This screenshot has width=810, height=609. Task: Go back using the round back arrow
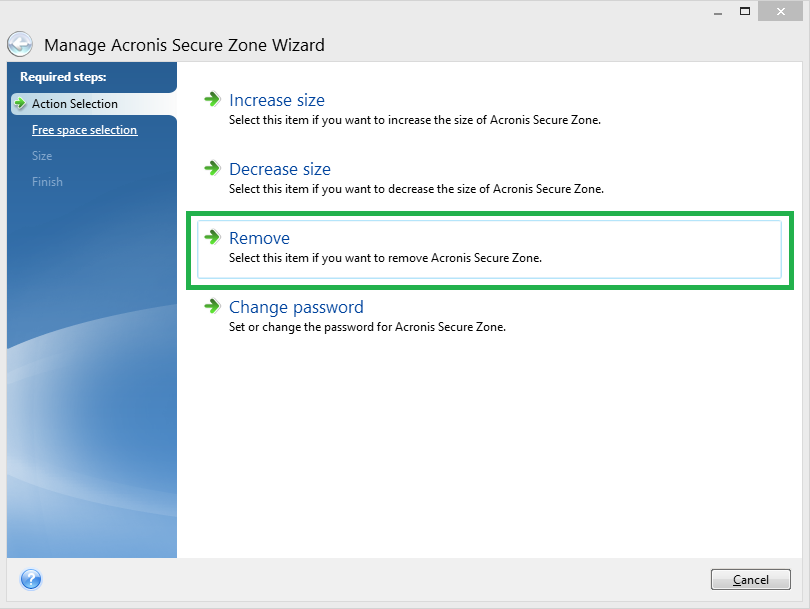click(x=20, y=44)
